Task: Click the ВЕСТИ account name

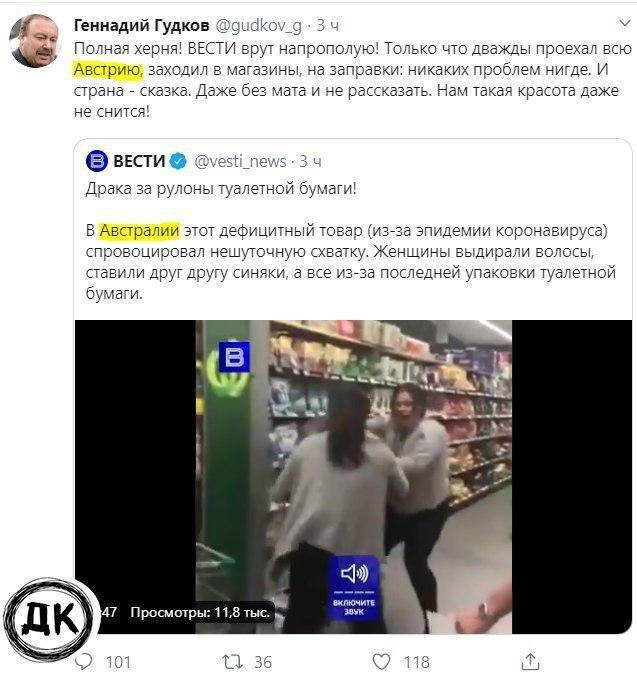Action: point(139,161)
